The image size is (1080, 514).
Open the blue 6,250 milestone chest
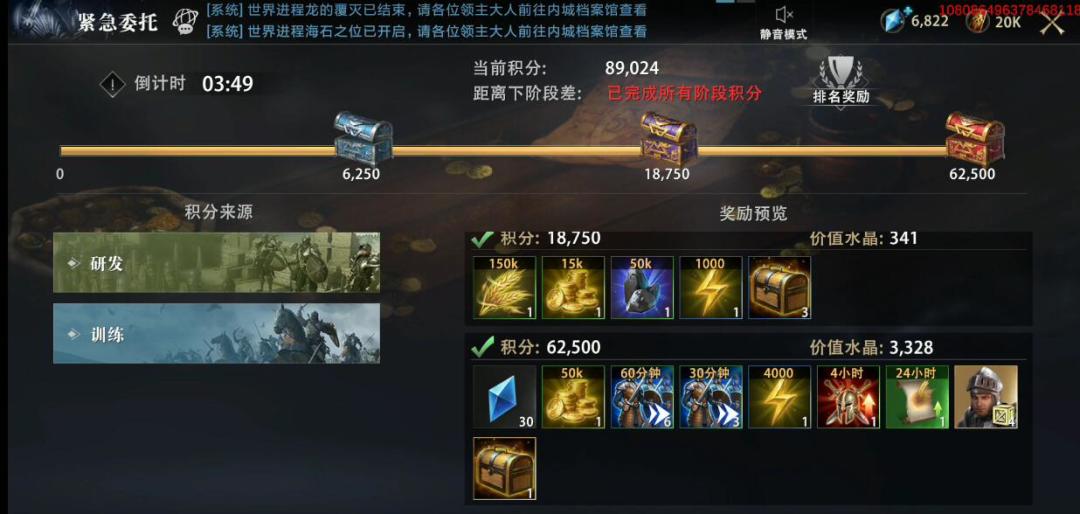pos(363,138)
